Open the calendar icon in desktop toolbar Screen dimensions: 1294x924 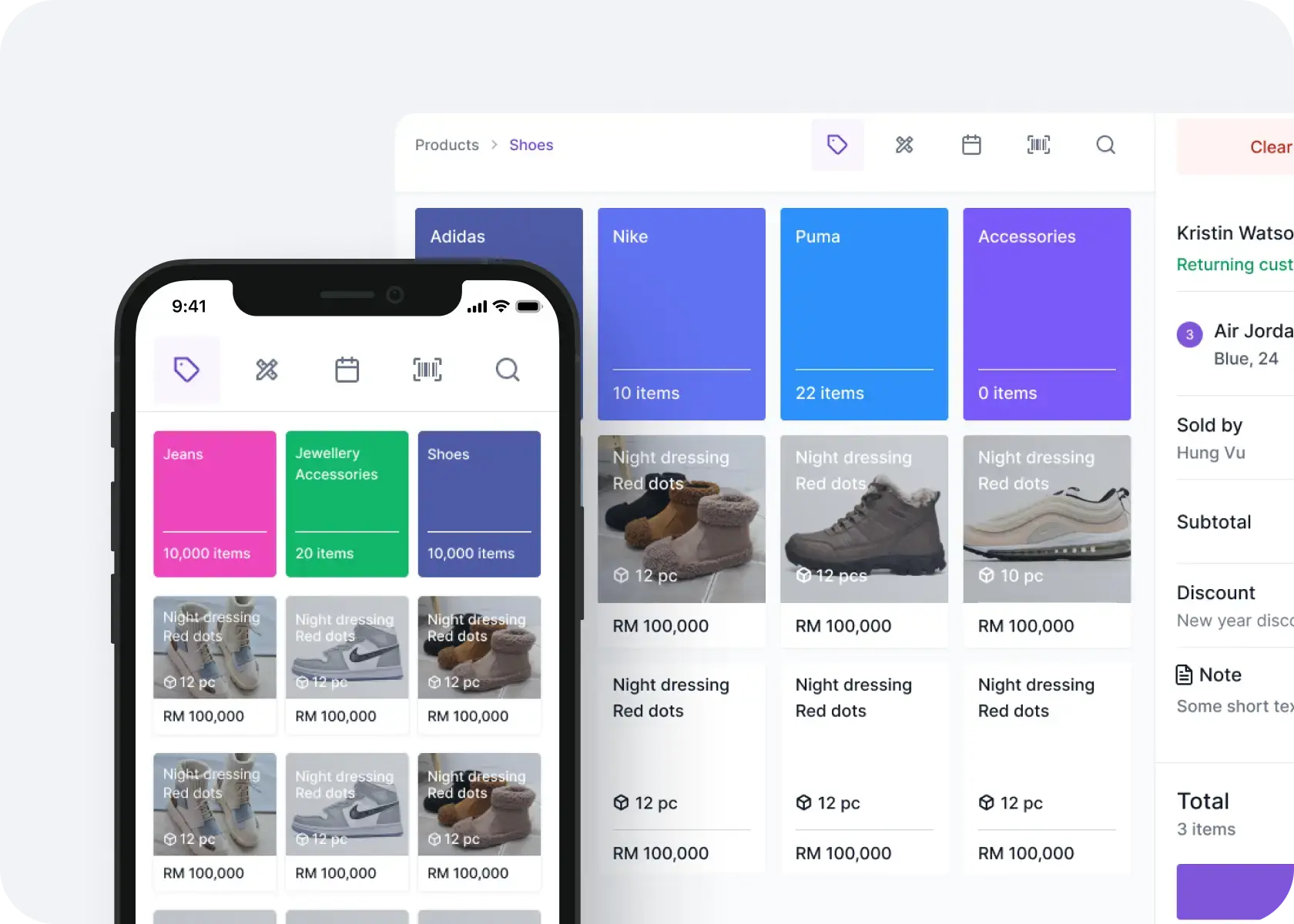tap(971, 145)
